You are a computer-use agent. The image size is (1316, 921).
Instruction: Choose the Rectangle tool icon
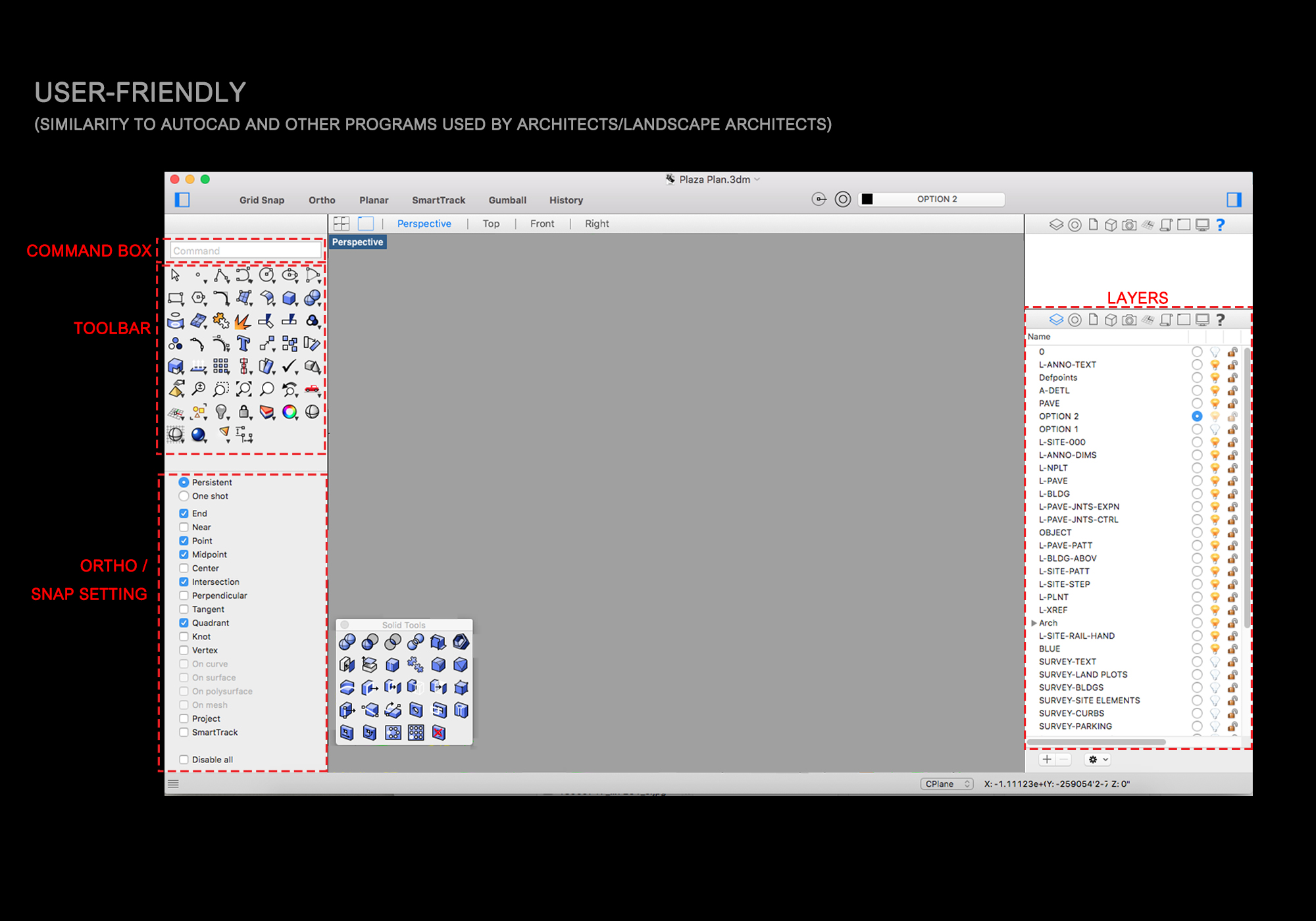[x=176, y=299]
